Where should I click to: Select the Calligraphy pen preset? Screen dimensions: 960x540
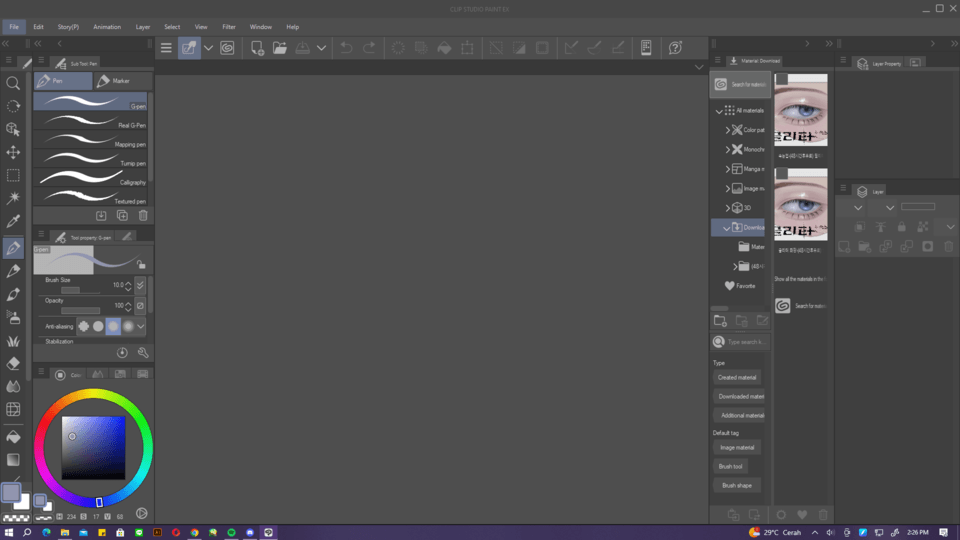tap(91, 178)
